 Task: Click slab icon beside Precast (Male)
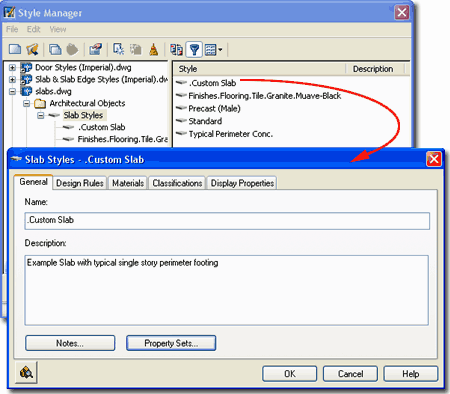(181, 108)
